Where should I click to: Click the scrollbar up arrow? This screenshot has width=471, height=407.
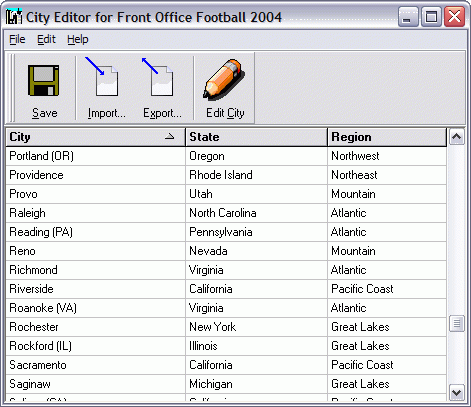coord(456,137)
